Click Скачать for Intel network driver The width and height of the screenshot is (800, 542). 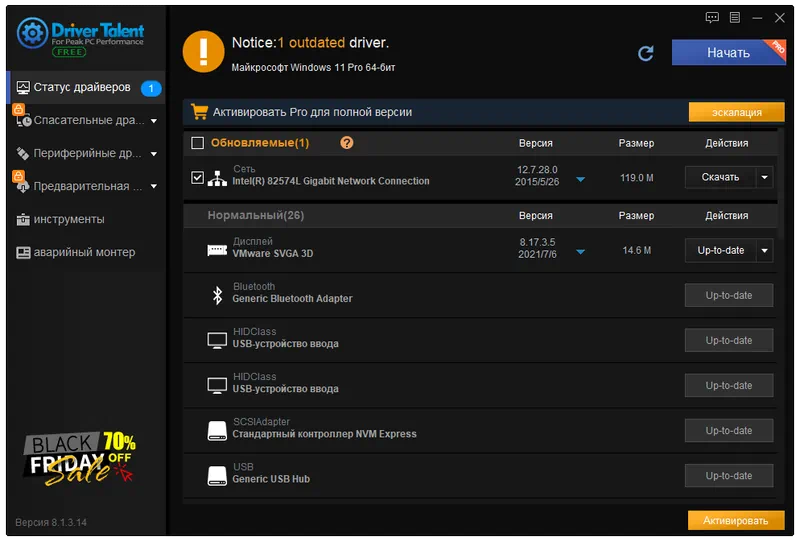tap(720, 178)
